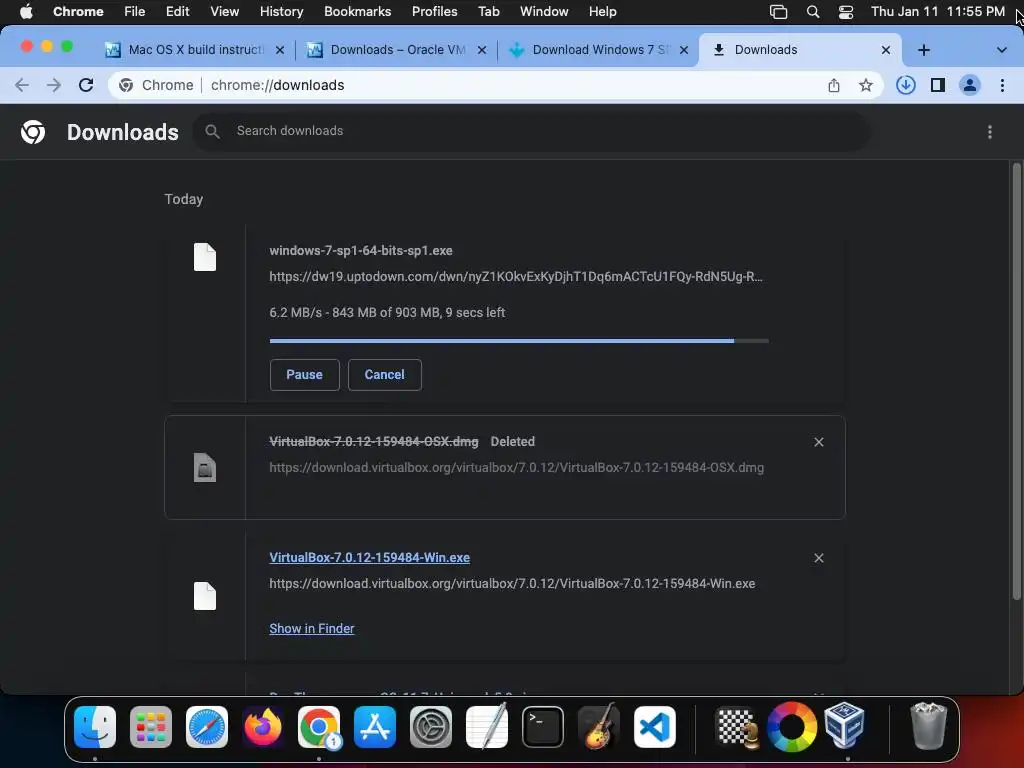Close the Mac OS X build instructions tab

[x=280, y=50]
